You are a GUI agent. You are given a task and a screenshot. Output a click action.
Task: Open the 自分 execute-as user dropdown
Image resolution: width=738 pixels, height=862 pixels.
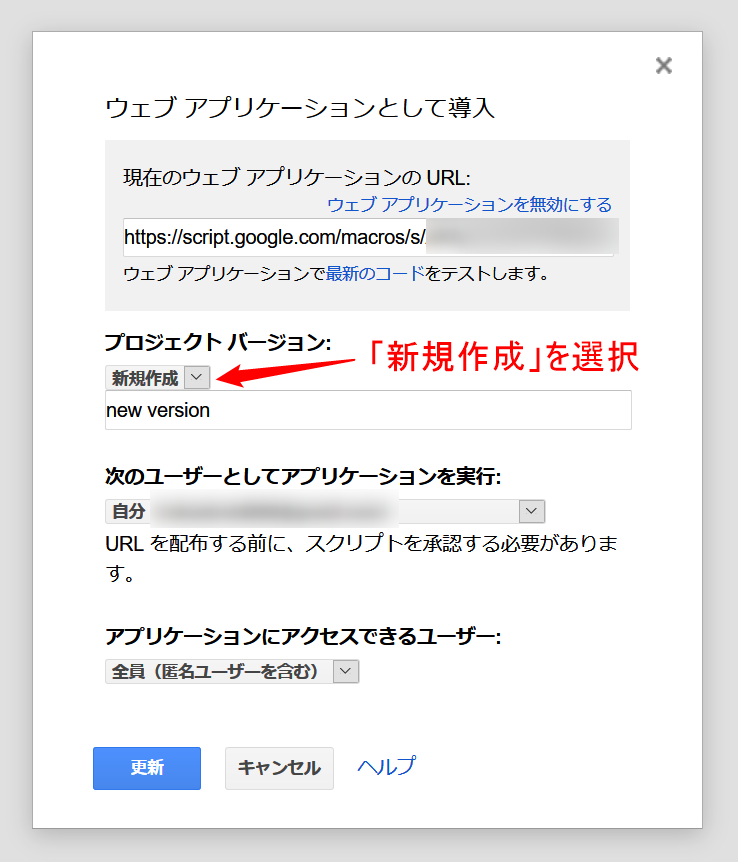[x=325, y=511]
